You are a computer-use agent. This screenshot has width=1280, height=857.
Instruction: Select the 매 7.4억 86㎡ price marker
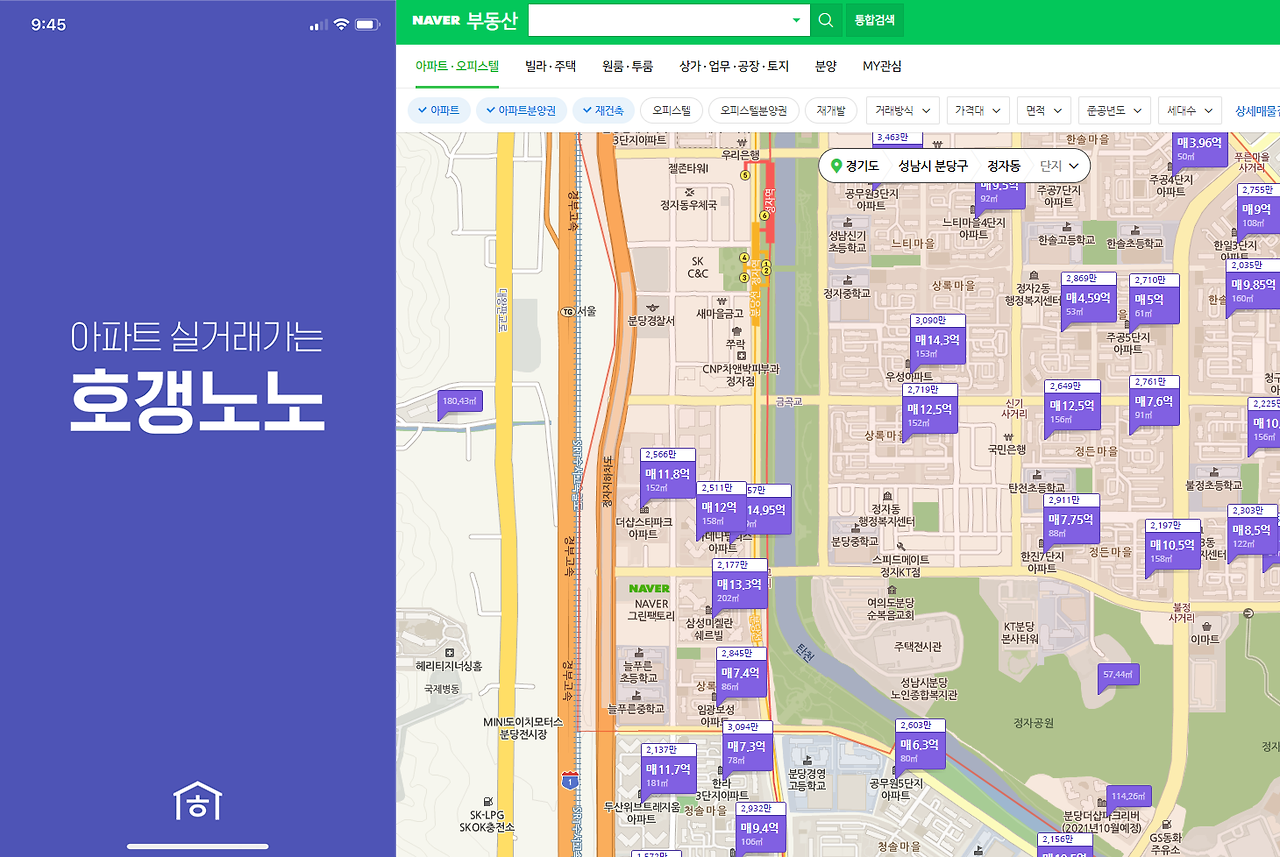coord(741,674)
